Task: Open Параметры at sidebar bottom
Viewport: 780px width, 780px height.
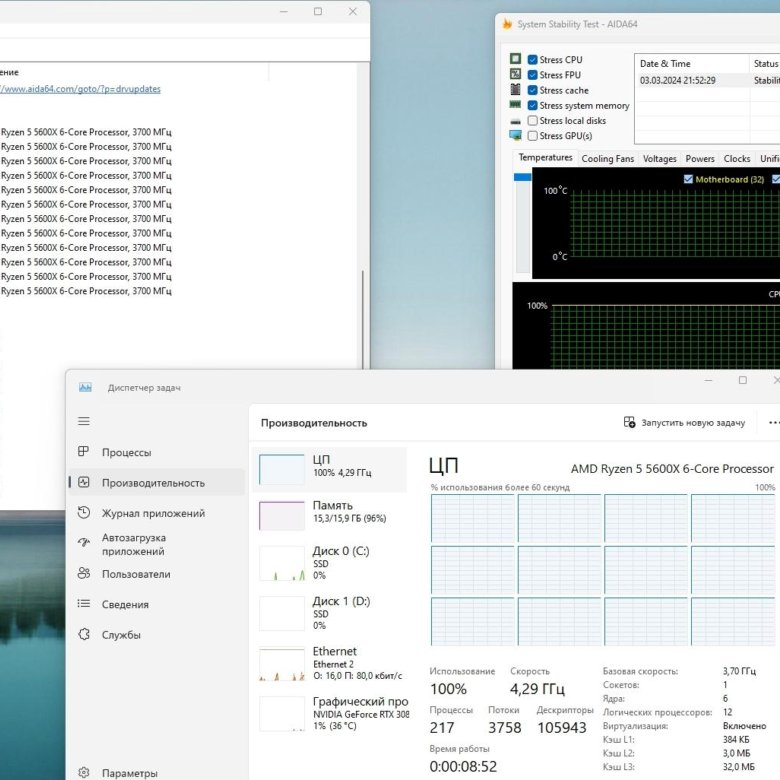Action: coord(156,773)
